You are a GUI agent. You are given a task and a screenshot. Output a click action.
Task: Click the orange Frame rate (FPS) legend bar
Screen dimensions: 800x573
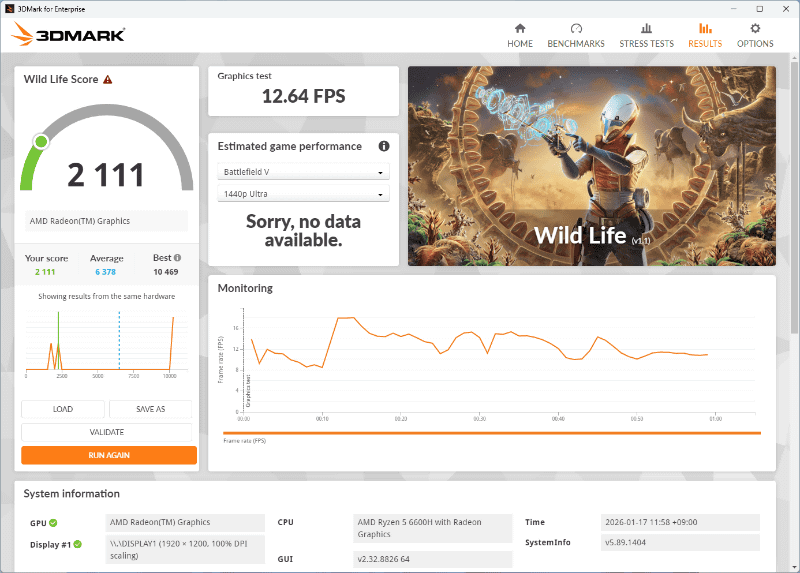492,433
